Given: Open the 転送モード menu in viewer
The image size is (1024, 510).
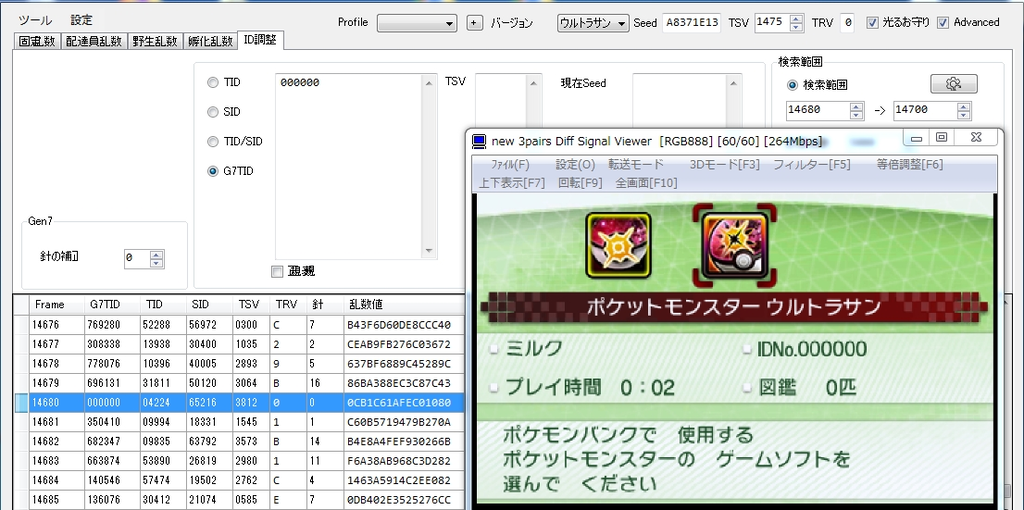Looking at the screenshot, I should tap(636, 165).
